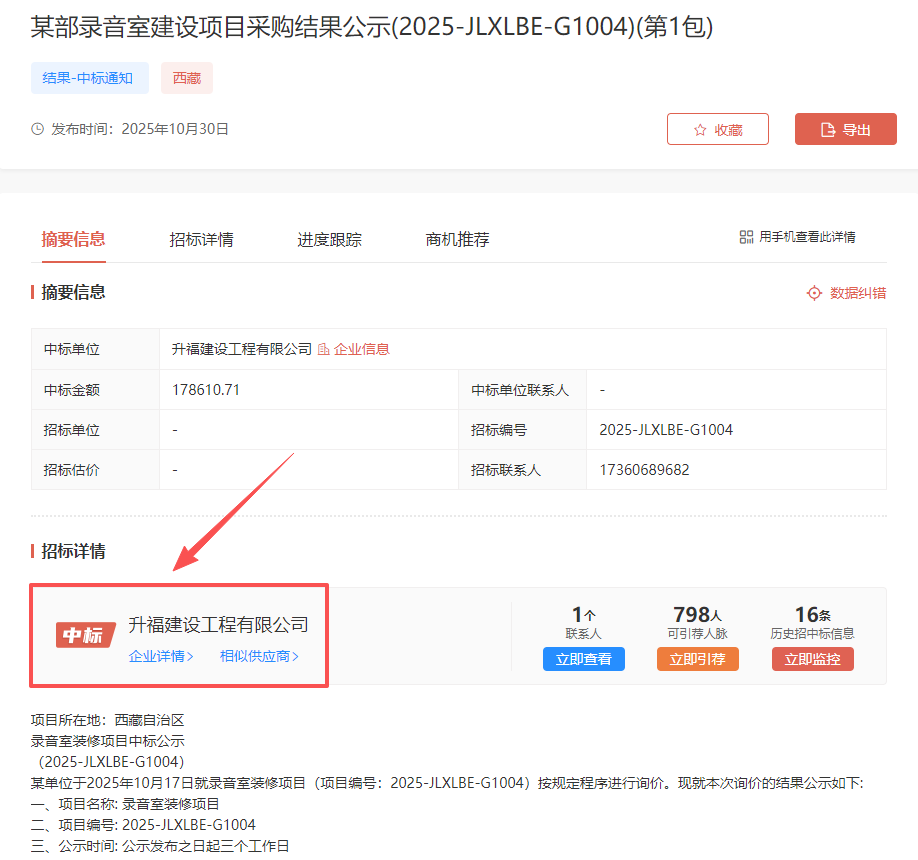The height and width of the screenshot is (860, 918).
Task: Switch to the 摘要信息 tab
Action: (x=73, y=239)
